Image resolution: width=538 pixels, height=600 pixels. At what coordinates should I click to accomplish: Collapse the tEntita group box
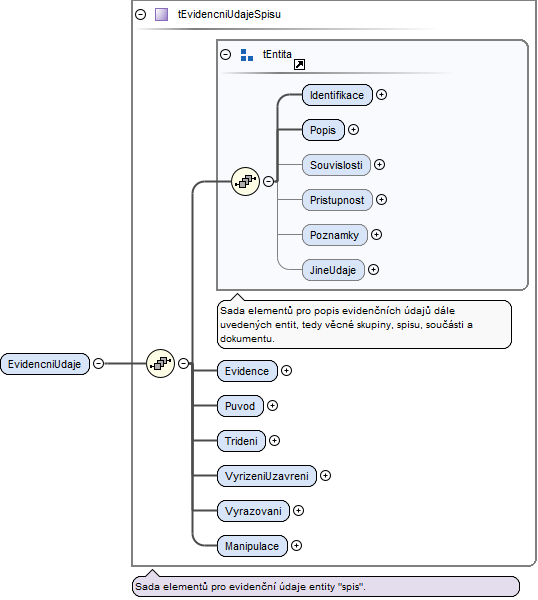coord(226,54)
